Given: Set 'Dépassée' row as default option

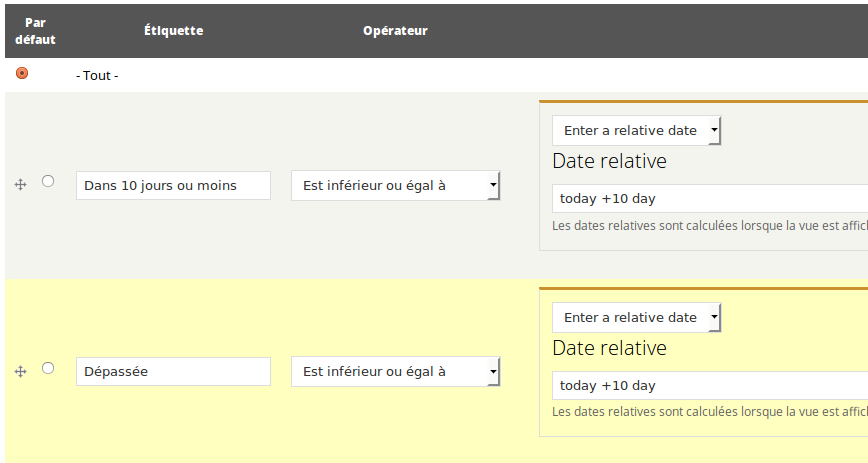Looking at the screenshot, I should [x=48, y=368].
